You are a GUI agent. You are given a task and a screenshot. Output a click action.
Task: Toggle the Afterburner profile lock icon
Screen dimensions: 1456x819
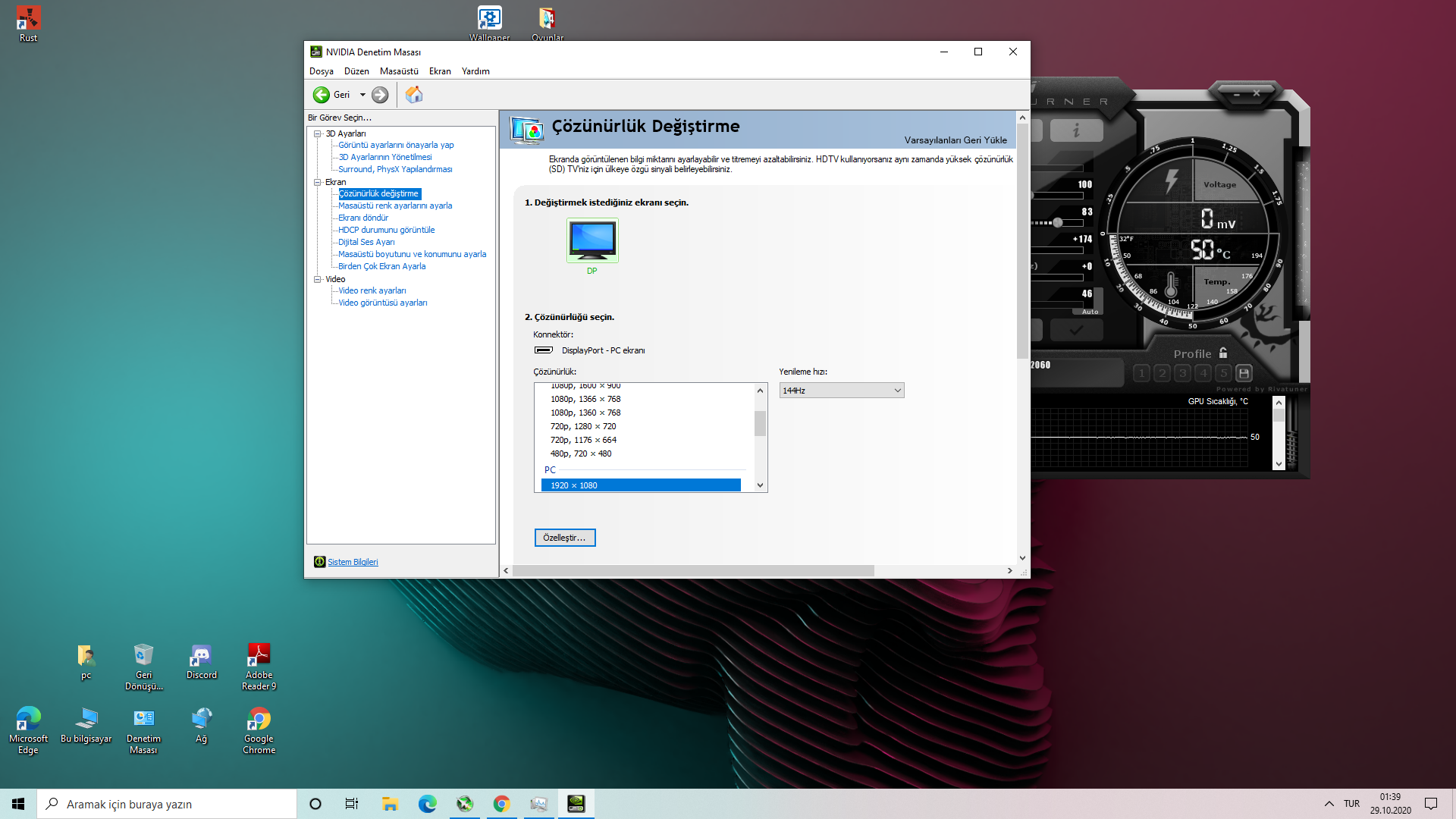tap(1223, 353)
